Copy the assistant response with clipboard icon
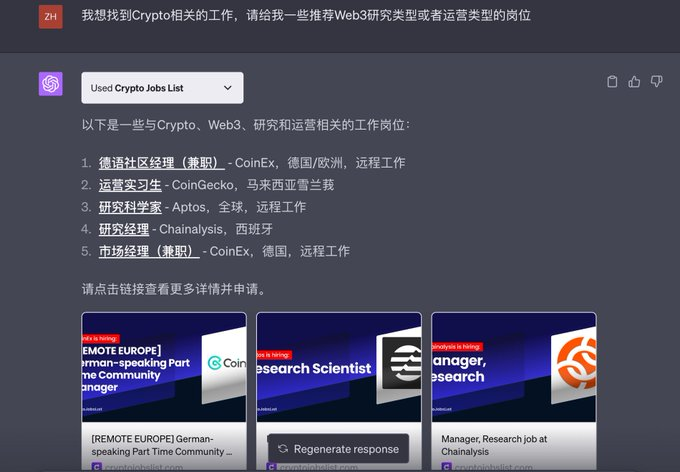Screen dimensions: 680x472 point(612,82)
